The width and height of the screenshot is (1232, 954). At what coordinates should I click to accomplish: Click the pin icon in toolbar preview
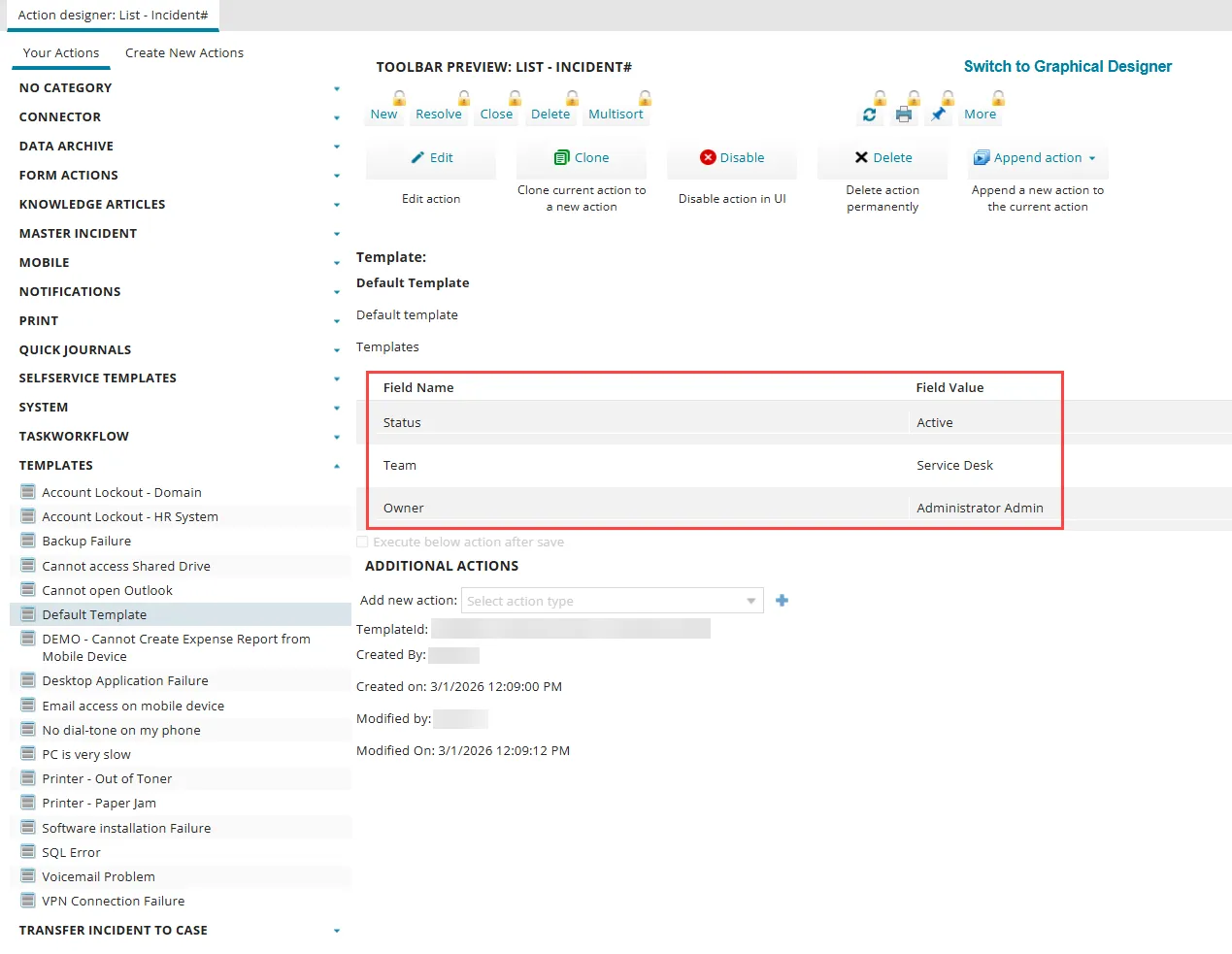[938, 115]
